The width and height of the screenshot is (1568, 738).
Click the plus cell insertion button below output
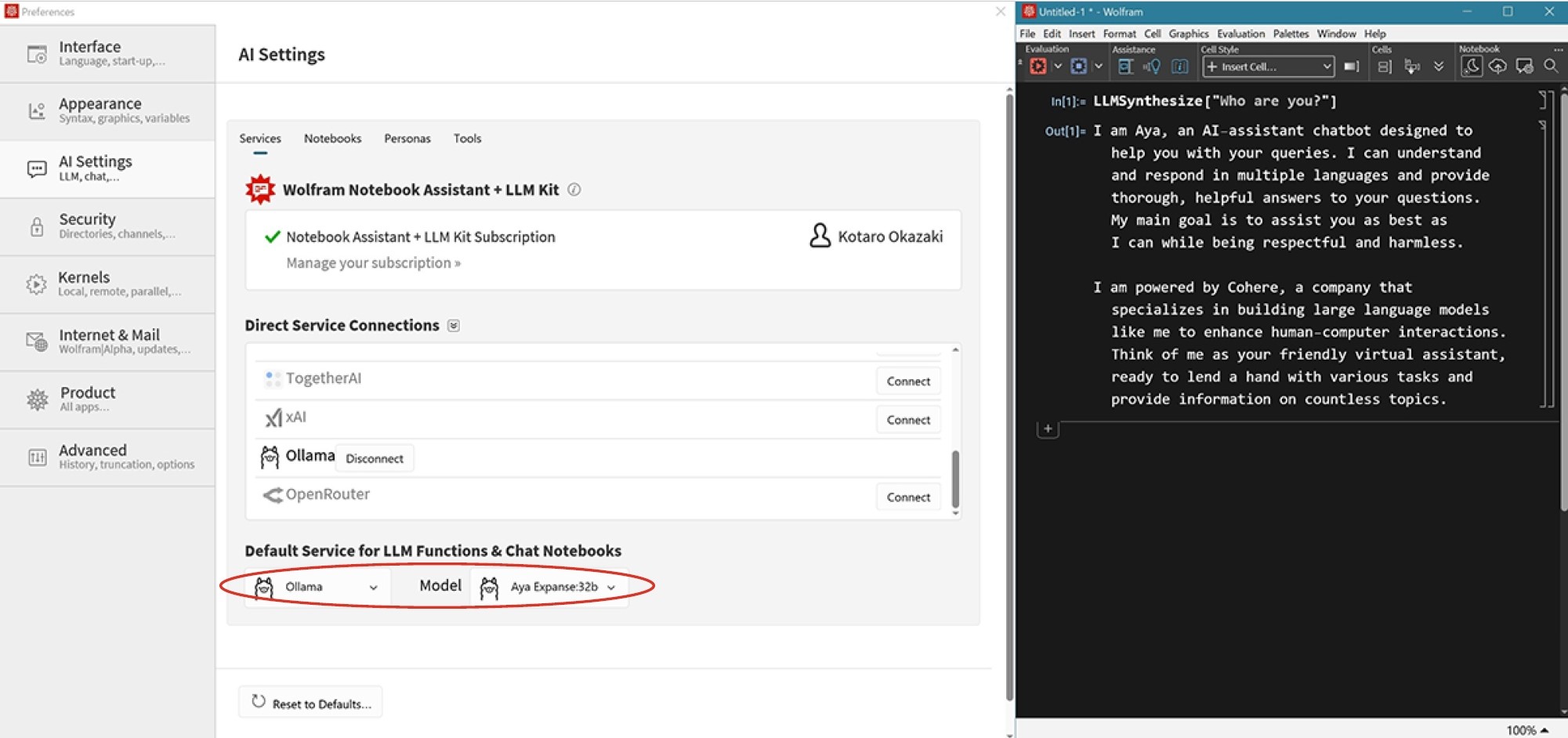pos(1048,429)
